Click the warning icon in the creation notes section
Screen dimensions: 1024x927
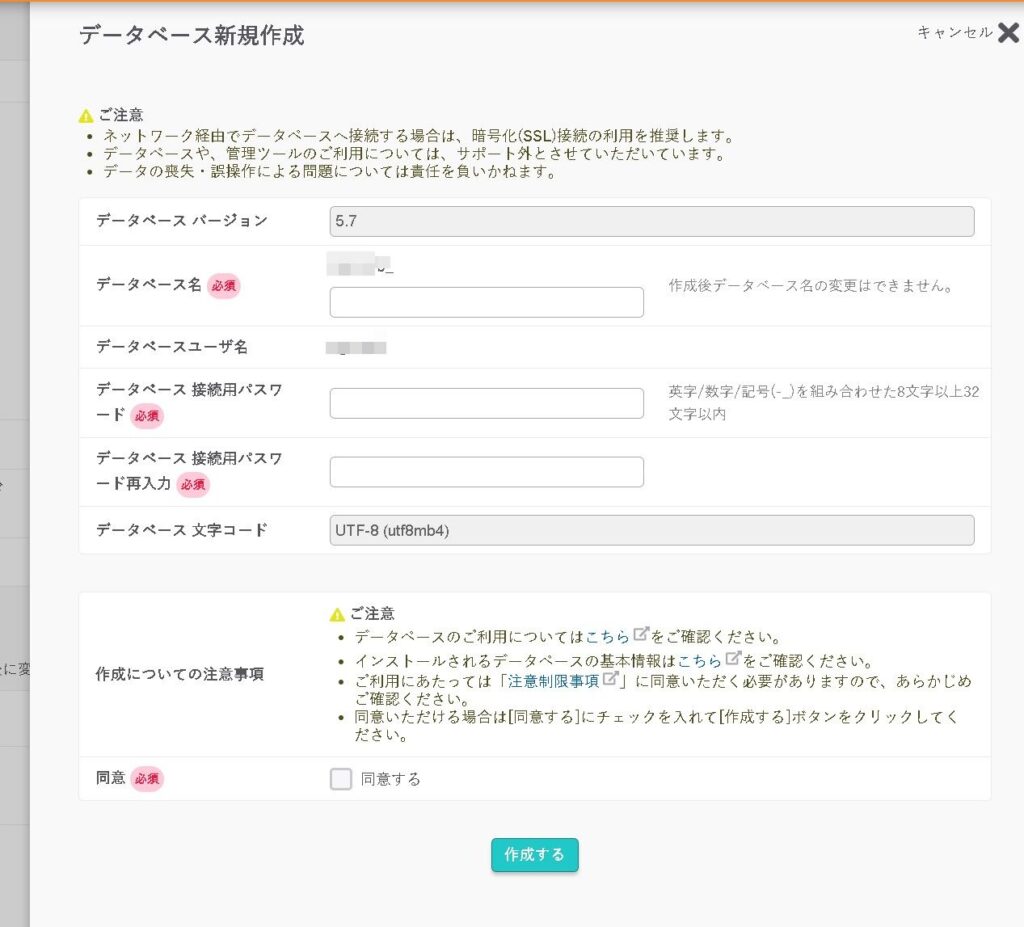pos(338,614)
